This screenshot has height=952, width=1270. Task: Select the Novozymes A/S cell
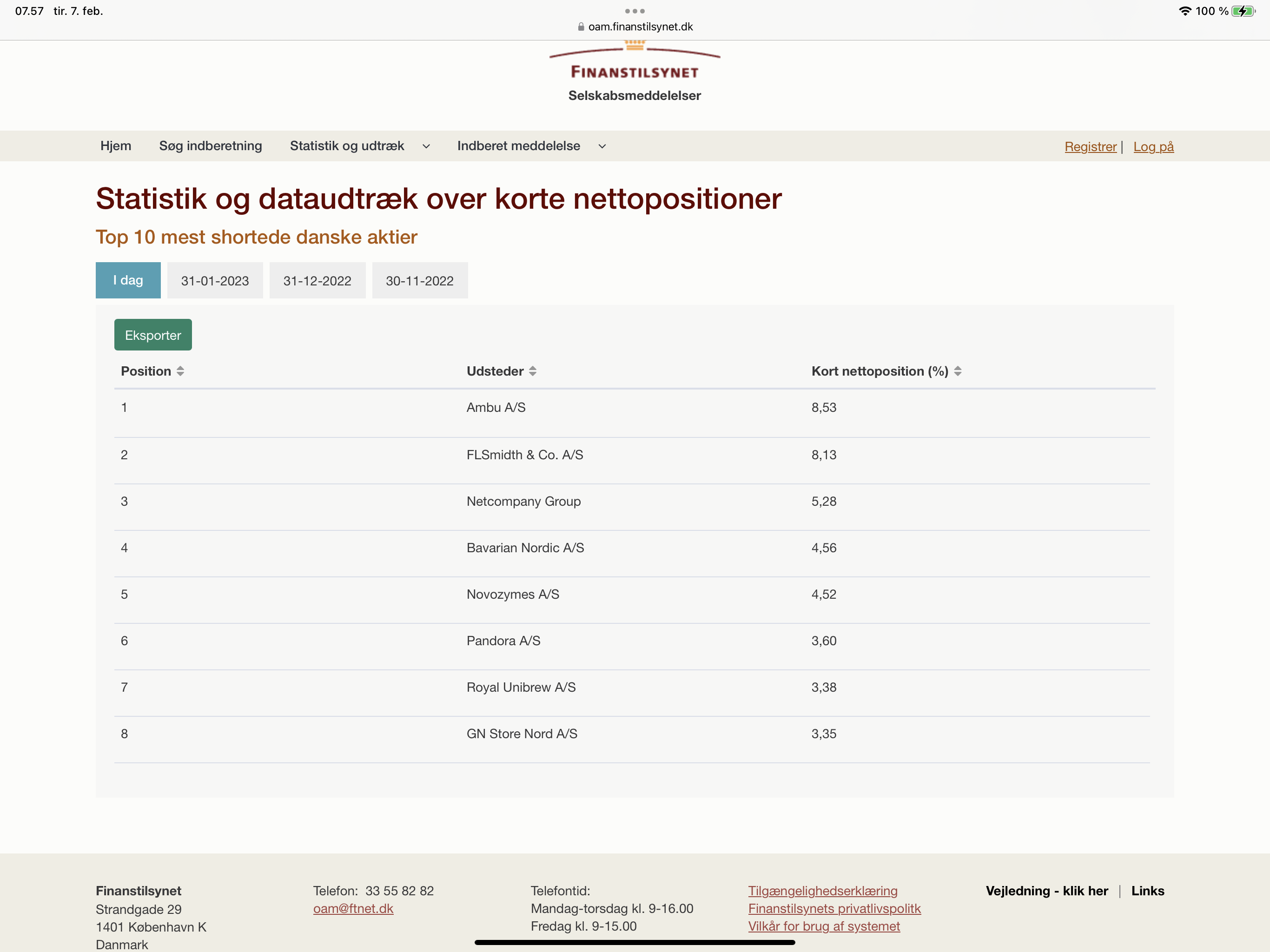513,594
